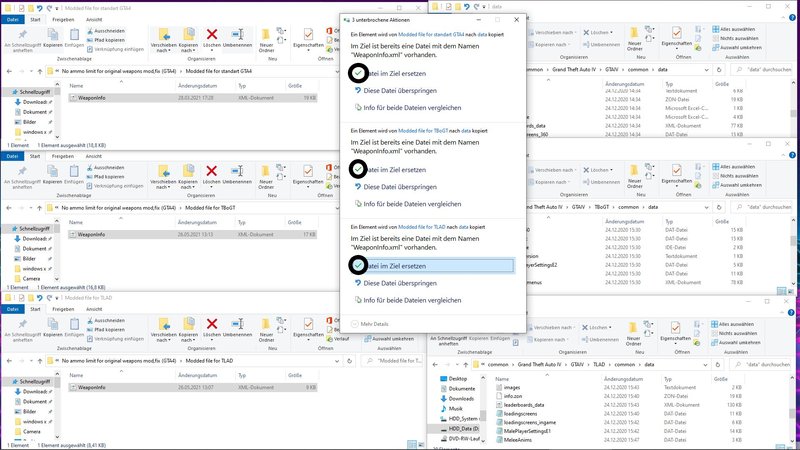Expand address history in GTAIV data window
This screenshot has width=800, height=450.
(707, 69)
